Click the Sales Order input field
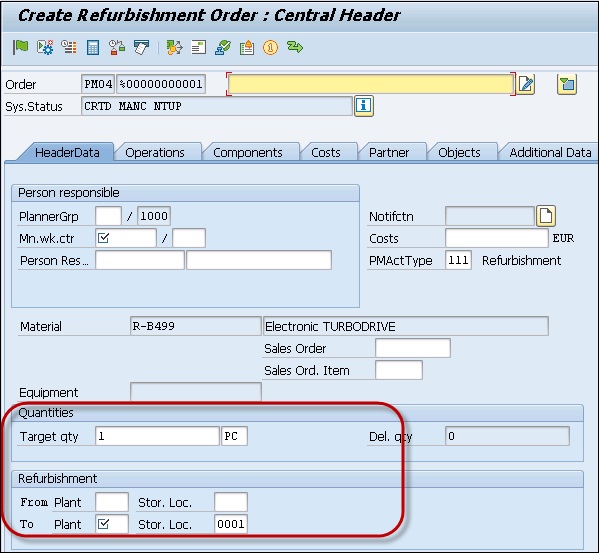 [x=413, y=348]
